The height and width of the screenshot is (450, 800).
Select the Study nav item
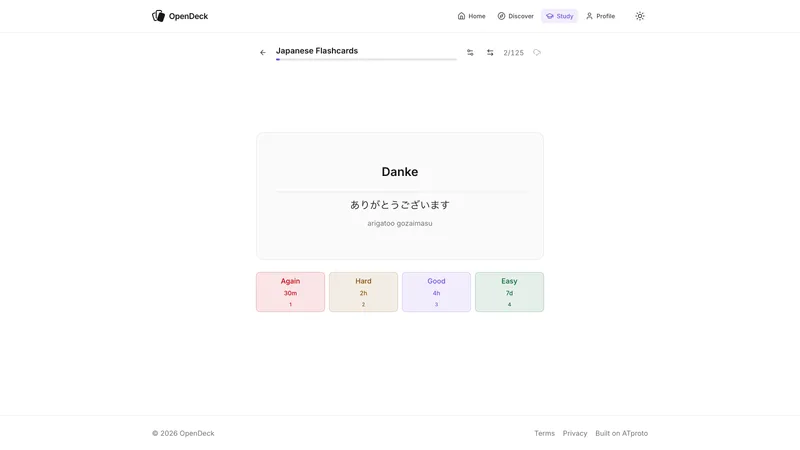pos(560,16)
